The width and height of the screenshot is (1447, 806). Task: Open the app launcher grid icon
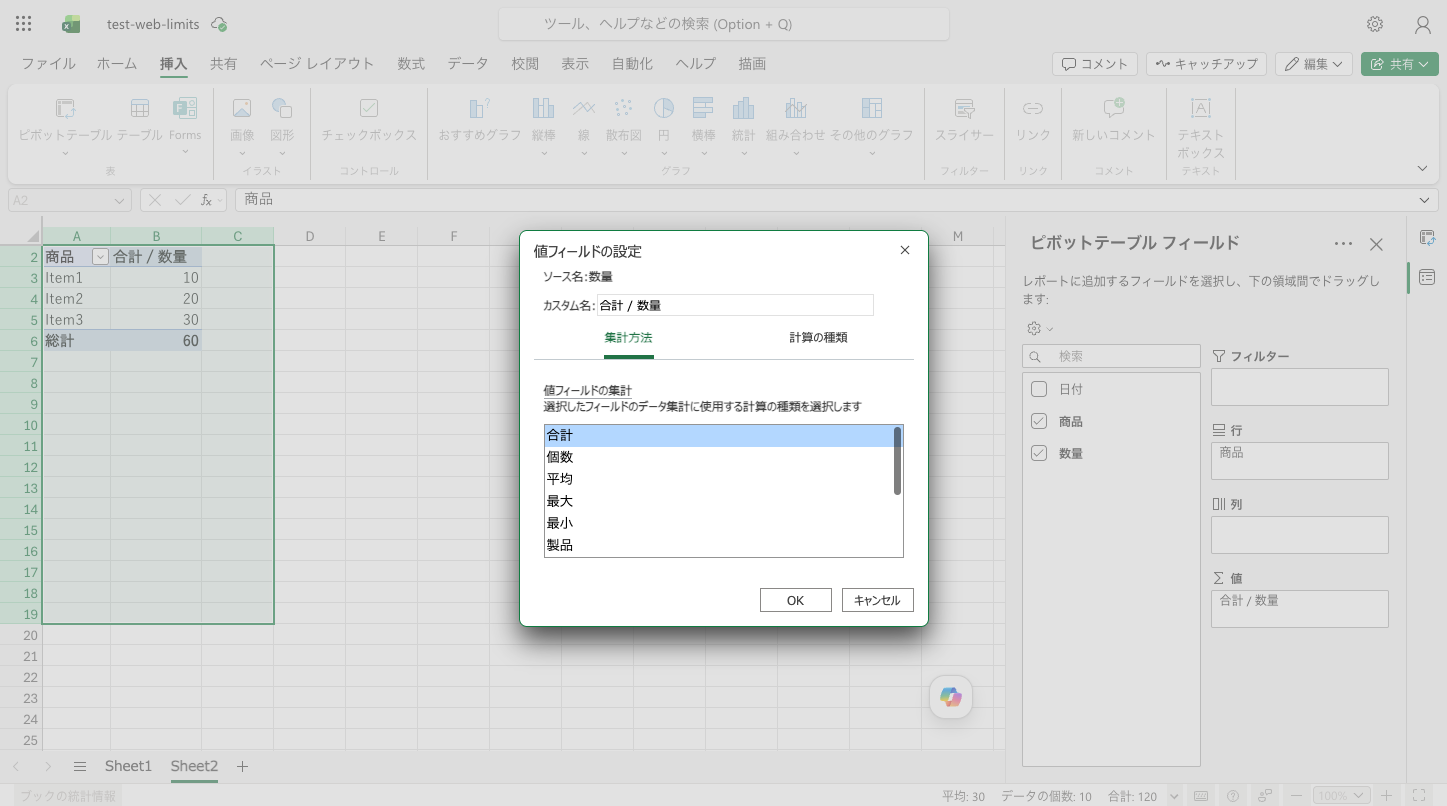pos(24,24)
